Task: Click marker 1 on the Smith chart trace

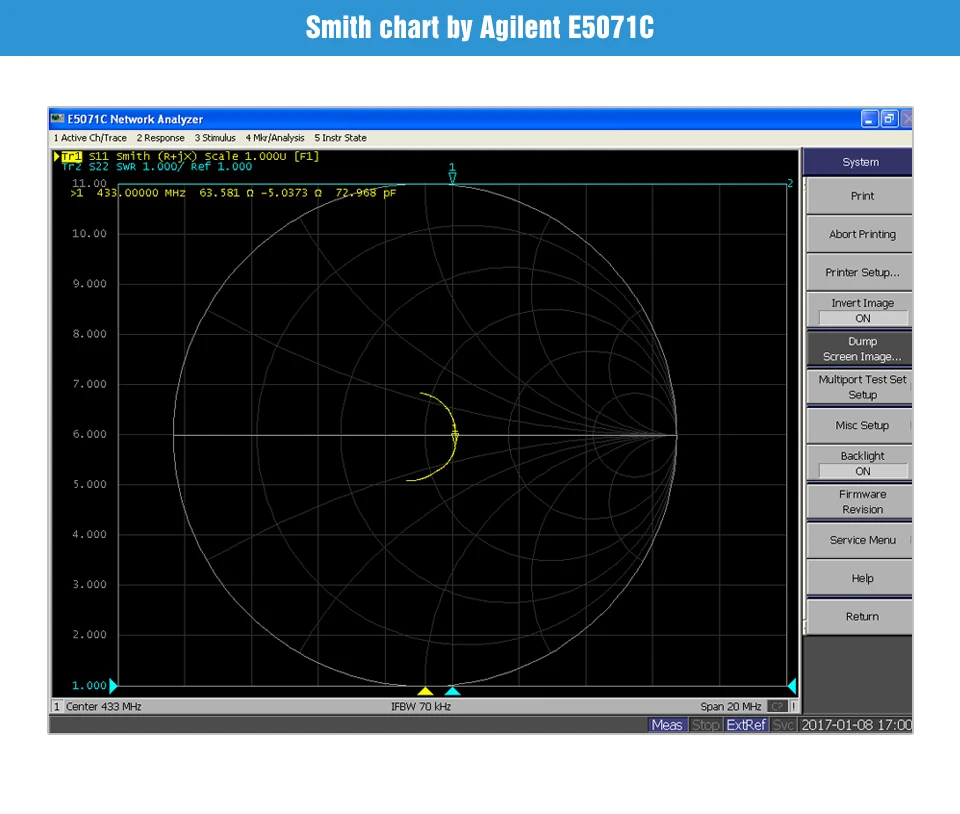Action: click(454, 436)
